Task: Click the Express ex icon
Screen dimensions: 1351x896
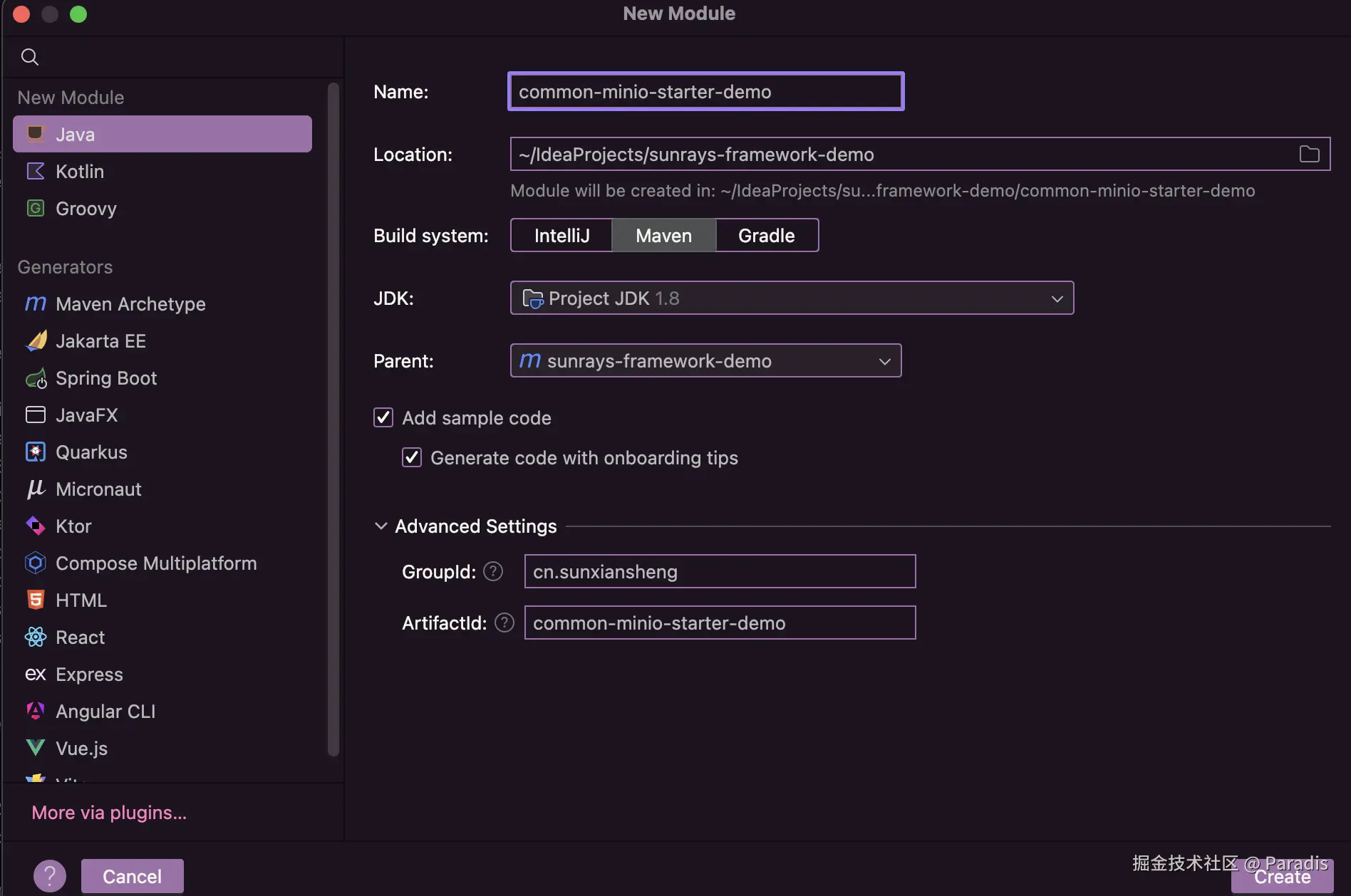Action: coord(36,674)
